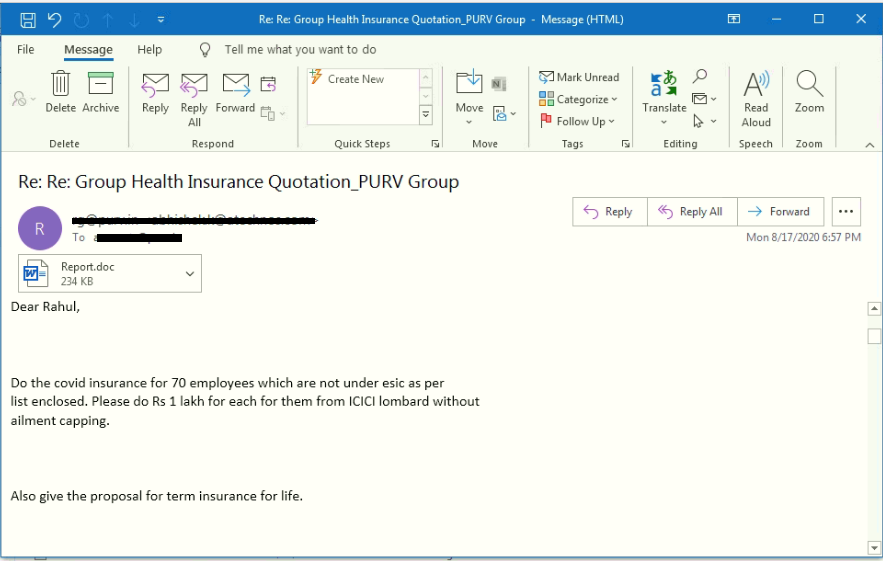This screenshot has width=883, height=561.
Task: Click the Archive icon in ribbon
Action: pyautogui.click(x=100, y=84)
